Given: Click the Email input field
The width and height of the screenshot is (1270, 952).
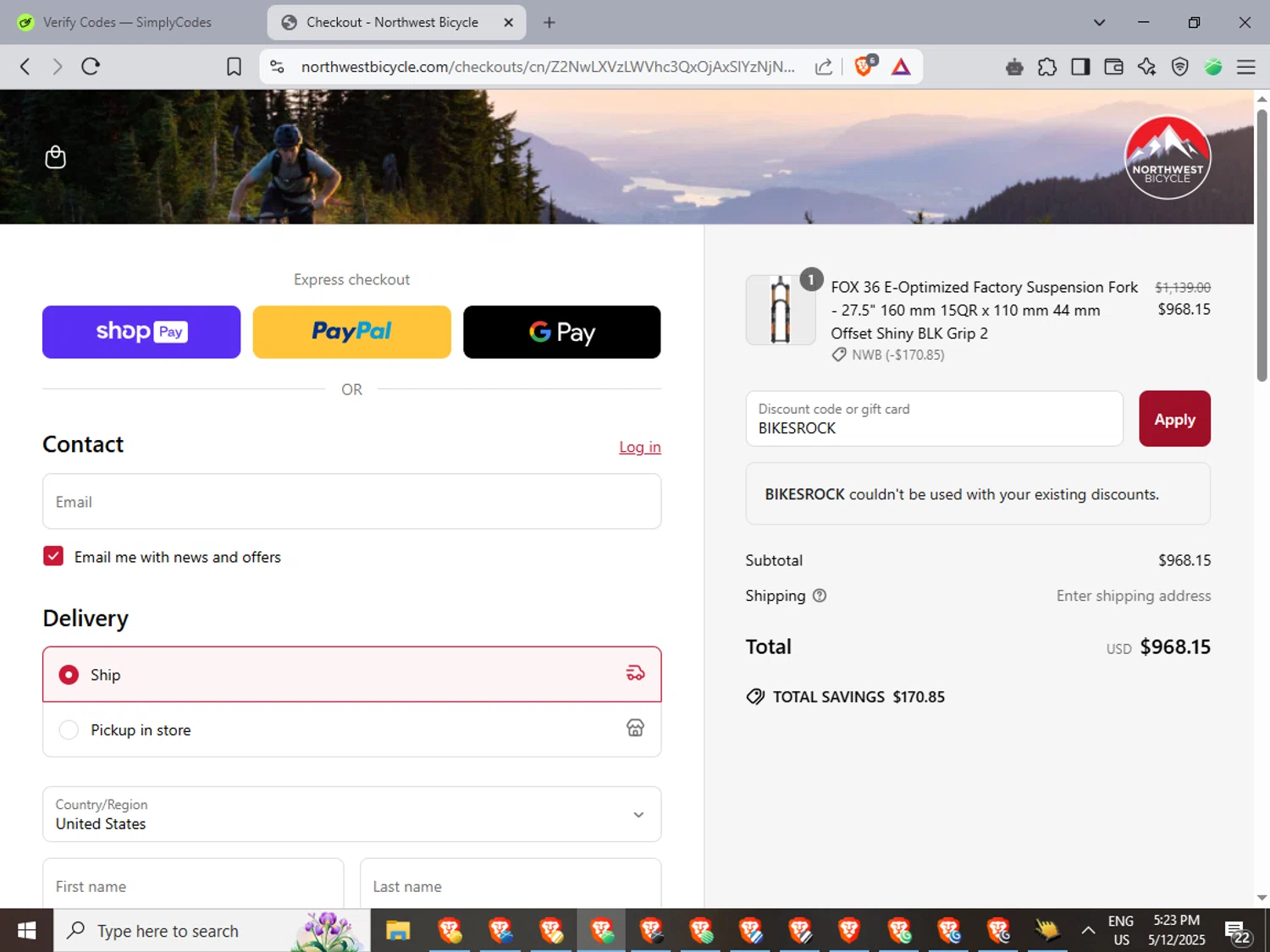Looking at the screenshot, I should (x=351, y=501).
